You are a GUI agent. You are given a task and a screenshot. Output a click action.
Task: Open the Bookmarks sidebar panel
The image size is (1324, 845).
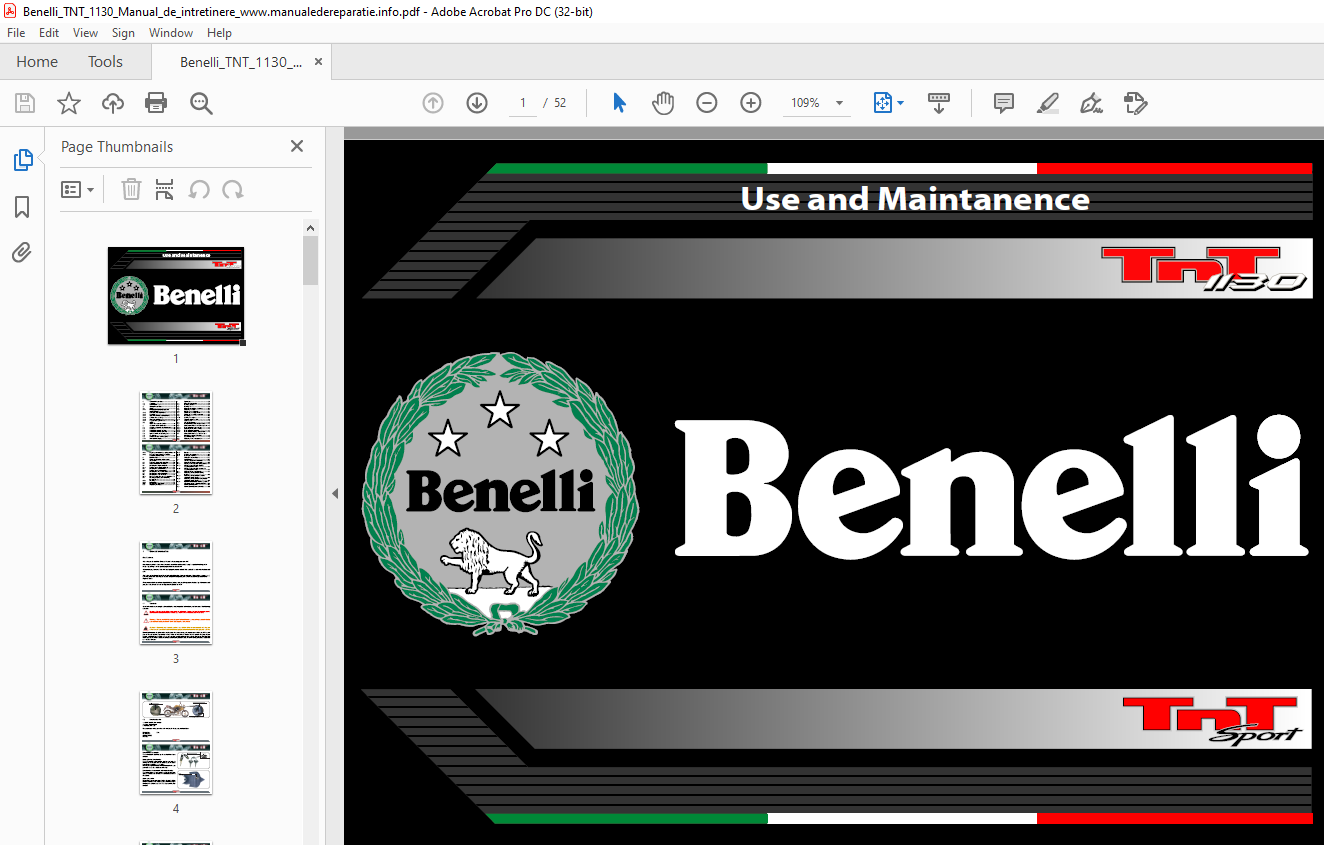[x=22, y=207]
